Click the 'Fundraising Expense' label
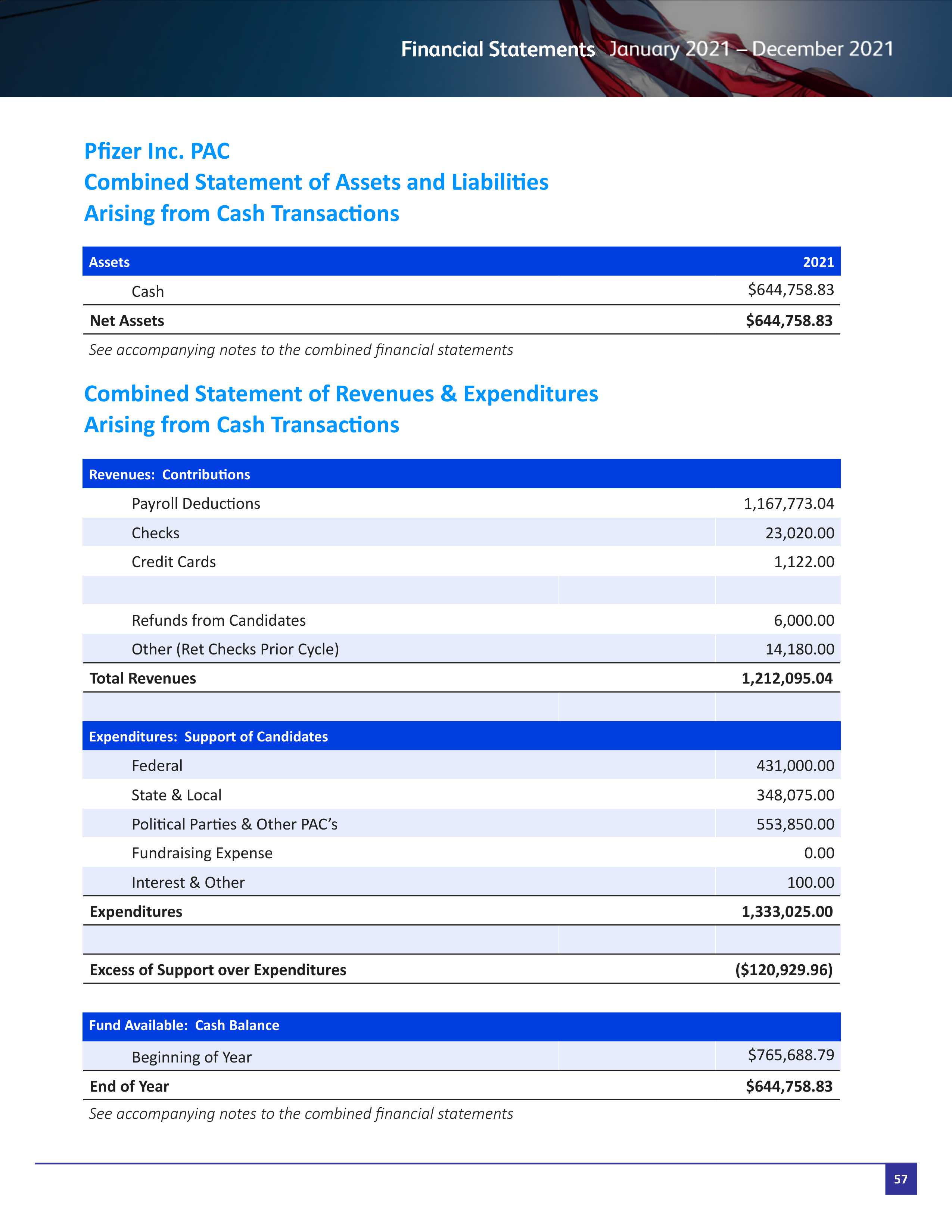This screenshot has width=952, height=1232. tap(202, 853)
